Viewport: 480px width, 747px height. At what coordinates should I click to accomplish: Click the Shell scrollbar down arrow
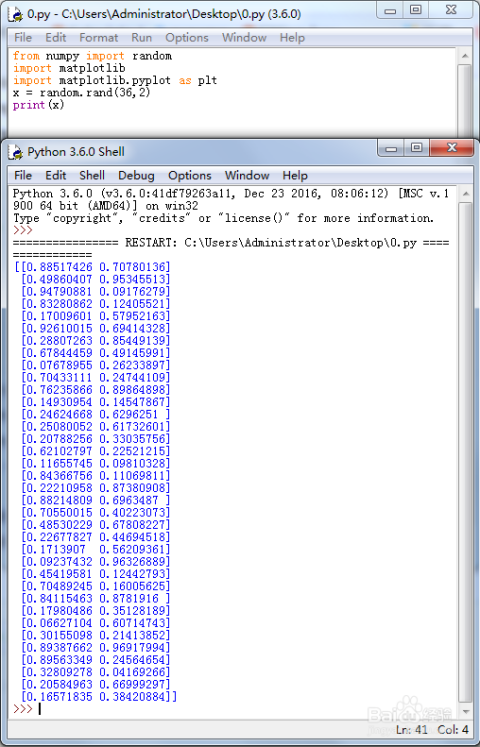464,712
